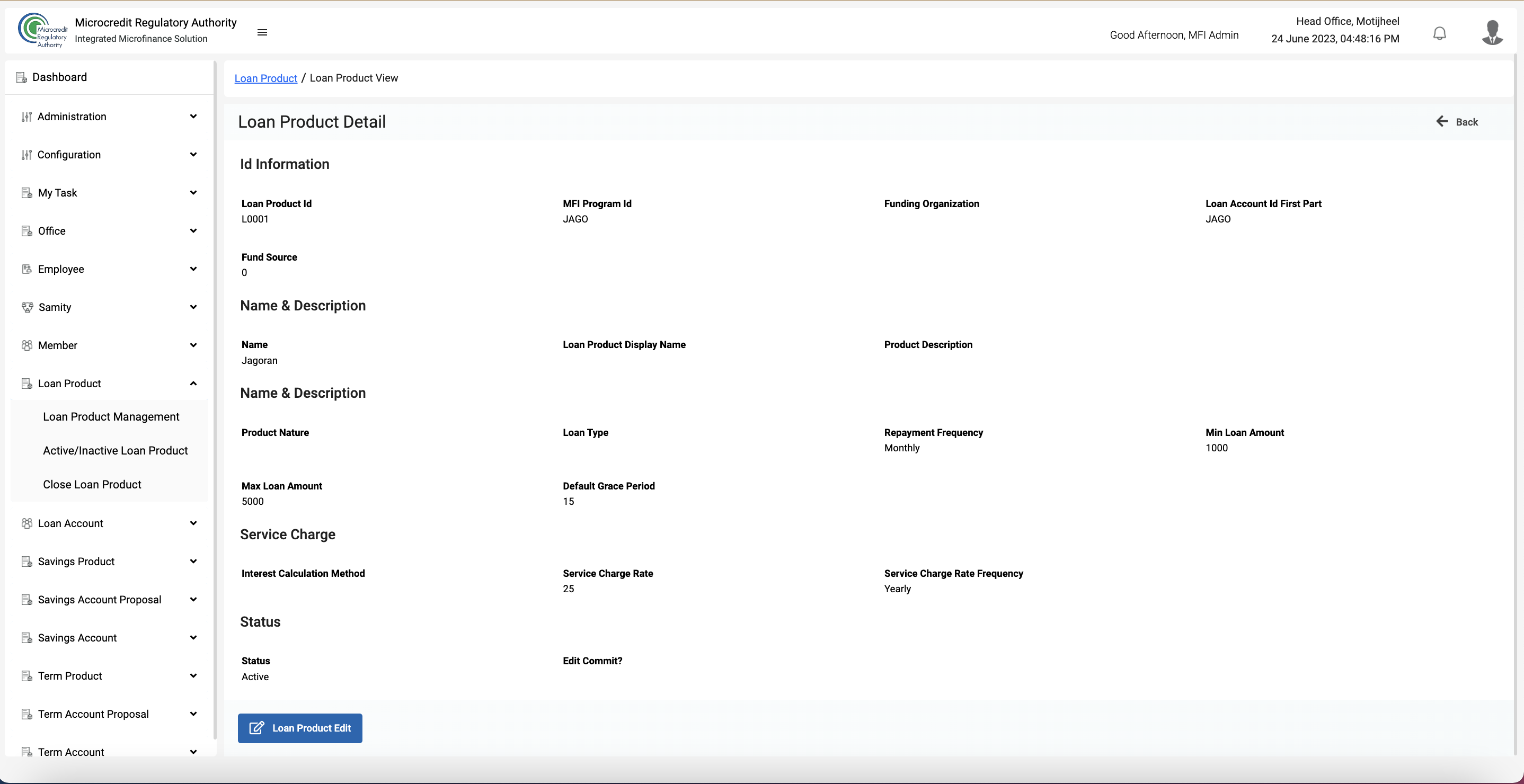
Task: Click the Savings Account icon
Action: coord(26,638)
